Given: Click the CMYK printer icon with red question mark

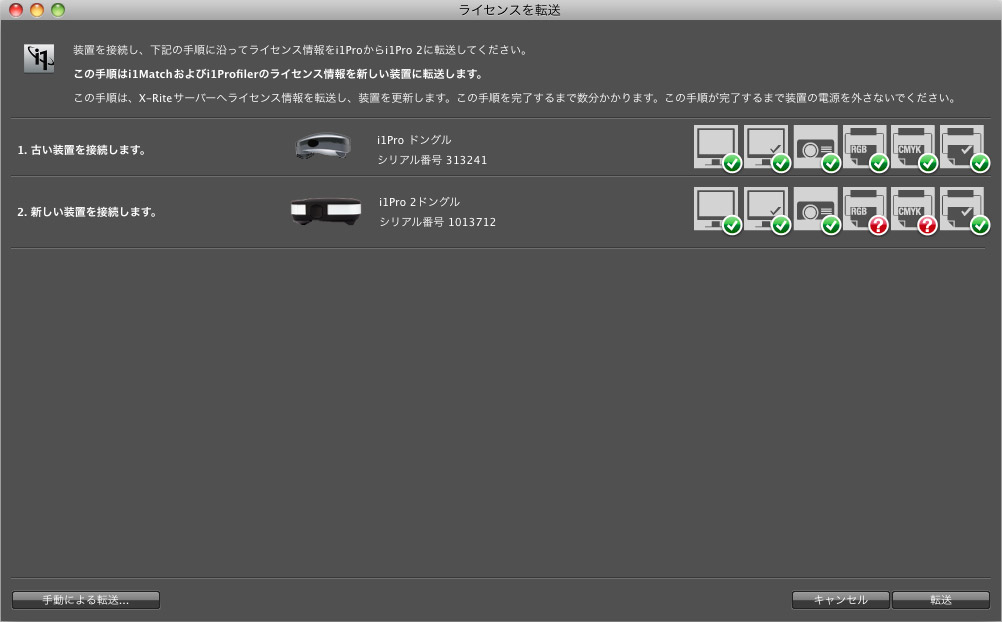Looking at the screenshot, I should (913, 210).
